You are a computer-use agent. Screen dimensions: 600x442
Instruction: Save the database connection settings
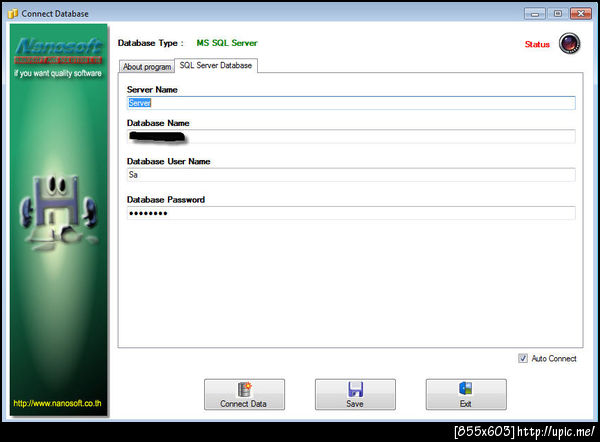point(355,395)
